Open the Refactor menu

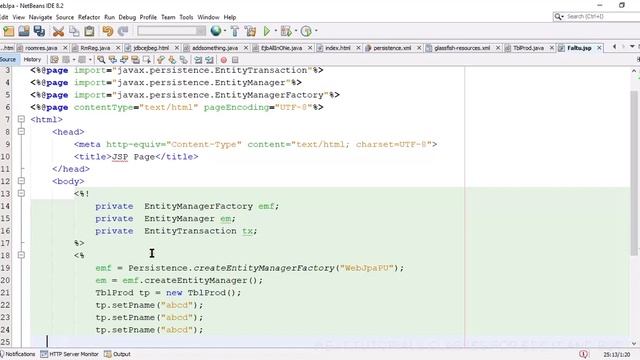coord(89,17)
